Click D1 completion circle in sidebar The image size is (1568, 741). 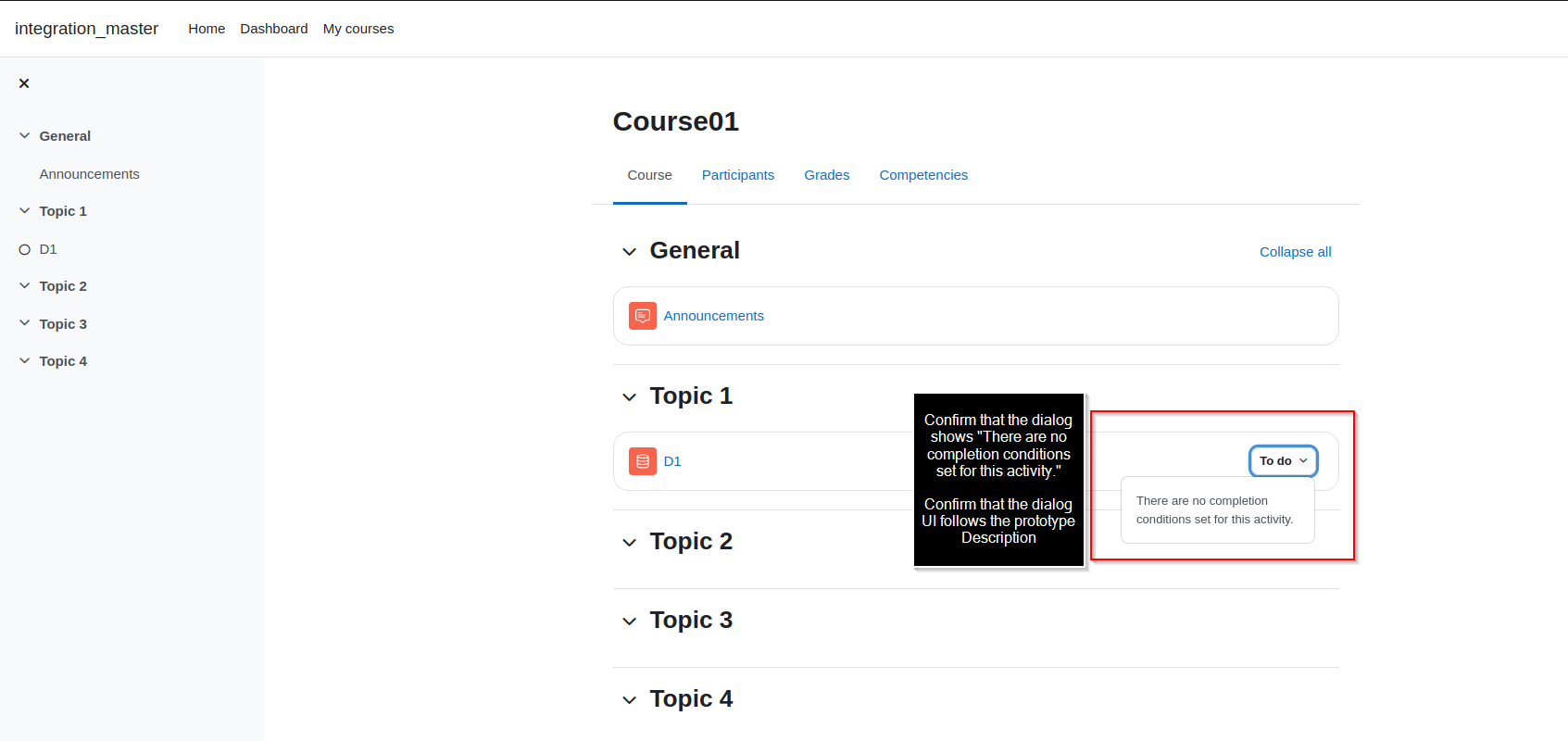[x=25, y=249]
